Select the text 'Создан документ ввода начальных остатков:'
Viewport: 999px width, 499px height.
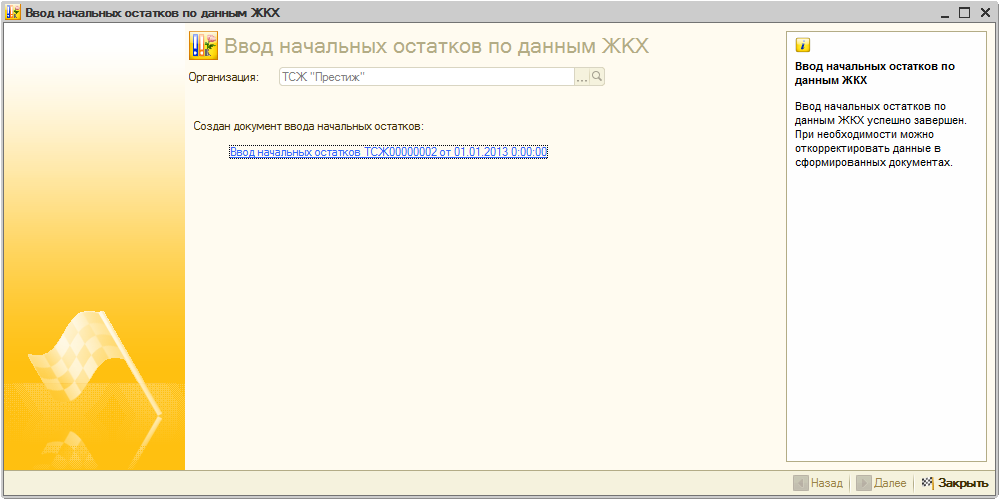308,126
